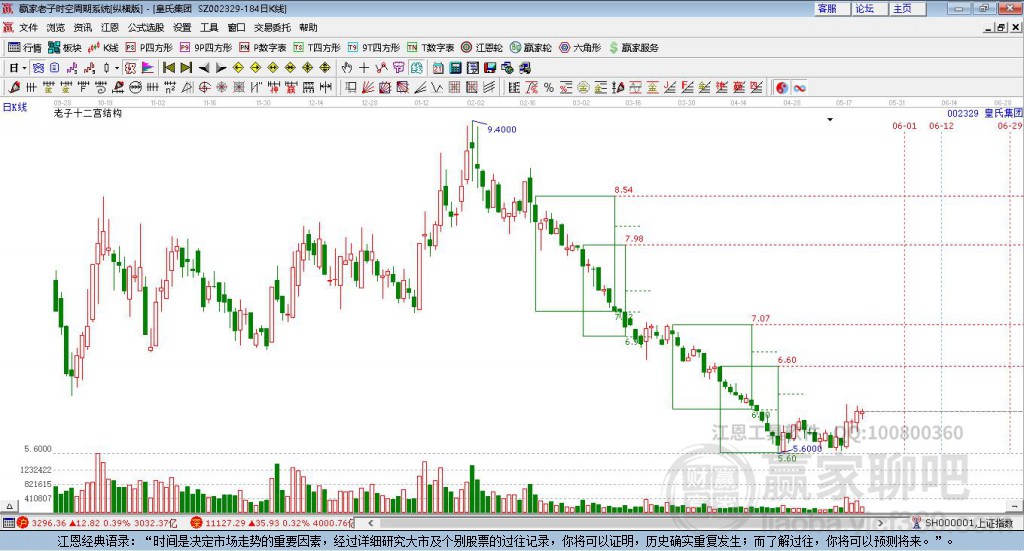
Task: Open the T数字表 tool
Action: pyautogui.click(x=430, y=48)
